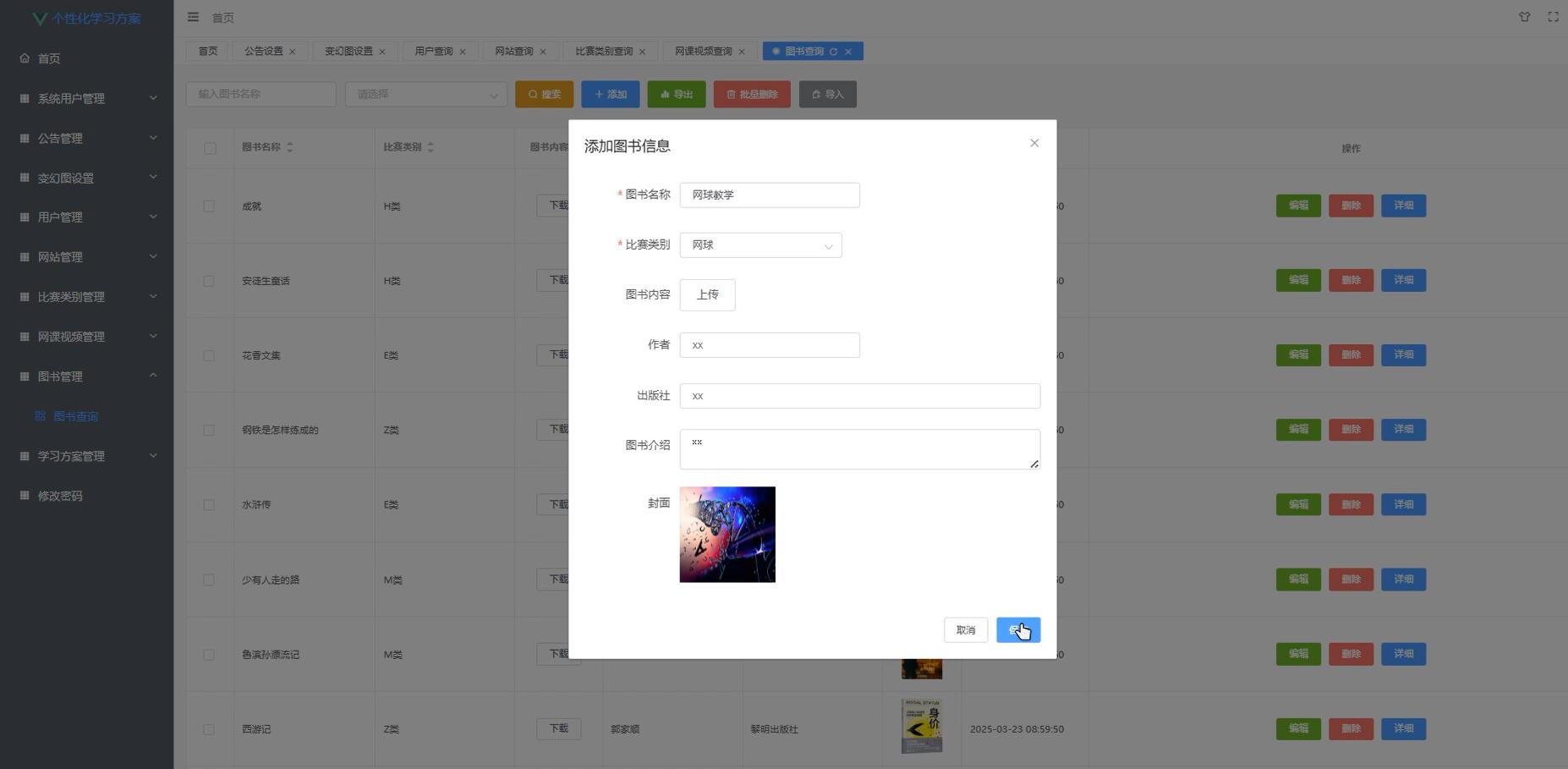Select the checkbox for the 成就 book row
The width and height of the screenshot is (1568, 769).
pyautogui.click(x=210, y=206)
